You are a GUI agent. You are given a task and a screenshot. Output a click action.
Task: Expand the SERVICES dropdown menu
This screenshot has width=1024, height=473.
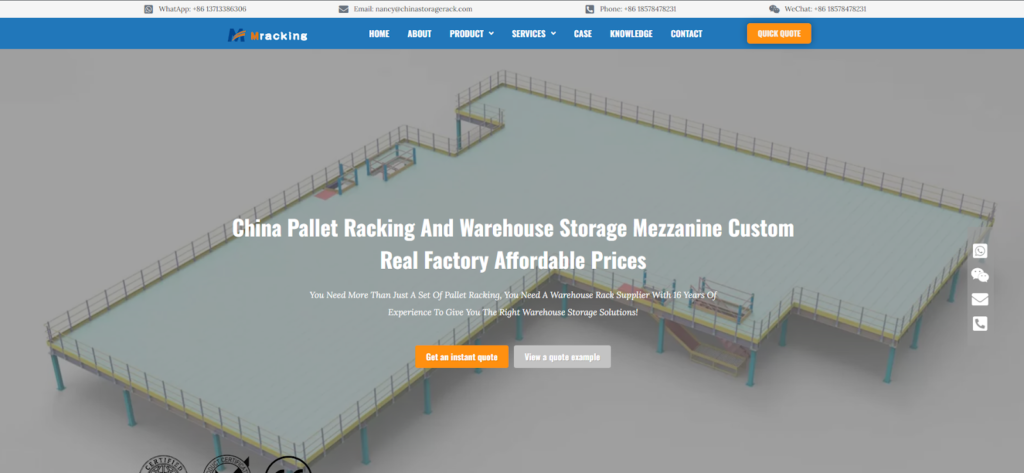533,34
